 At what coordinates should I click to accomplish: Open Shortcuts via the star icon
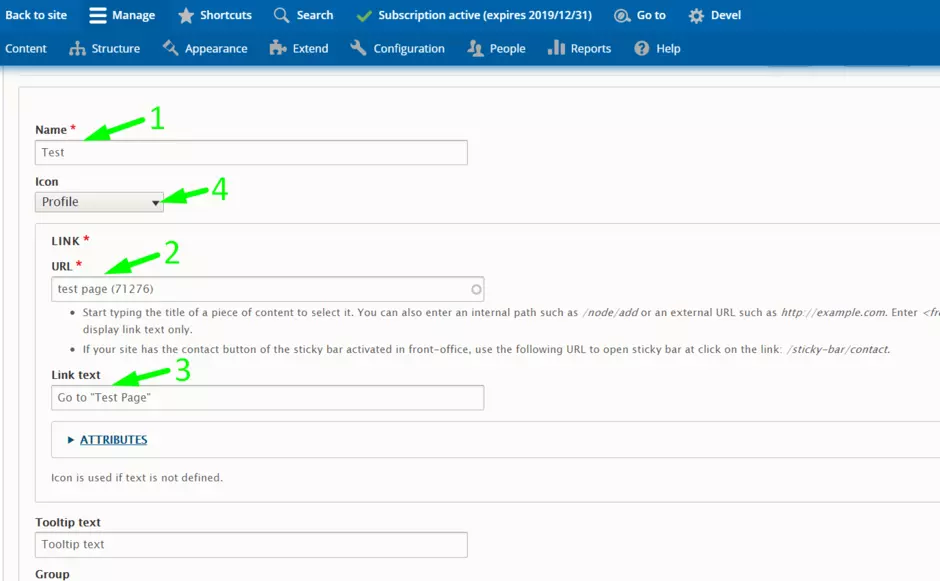coord(186,16)
